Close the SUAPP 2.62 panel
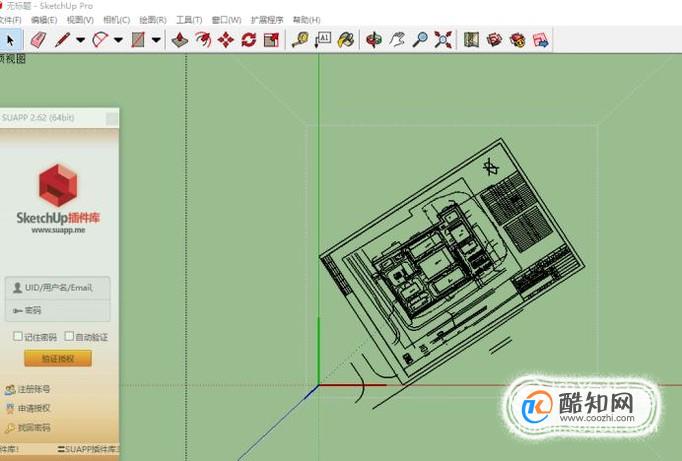The height and width of the screenshot is (461, 682). point(112,118)
